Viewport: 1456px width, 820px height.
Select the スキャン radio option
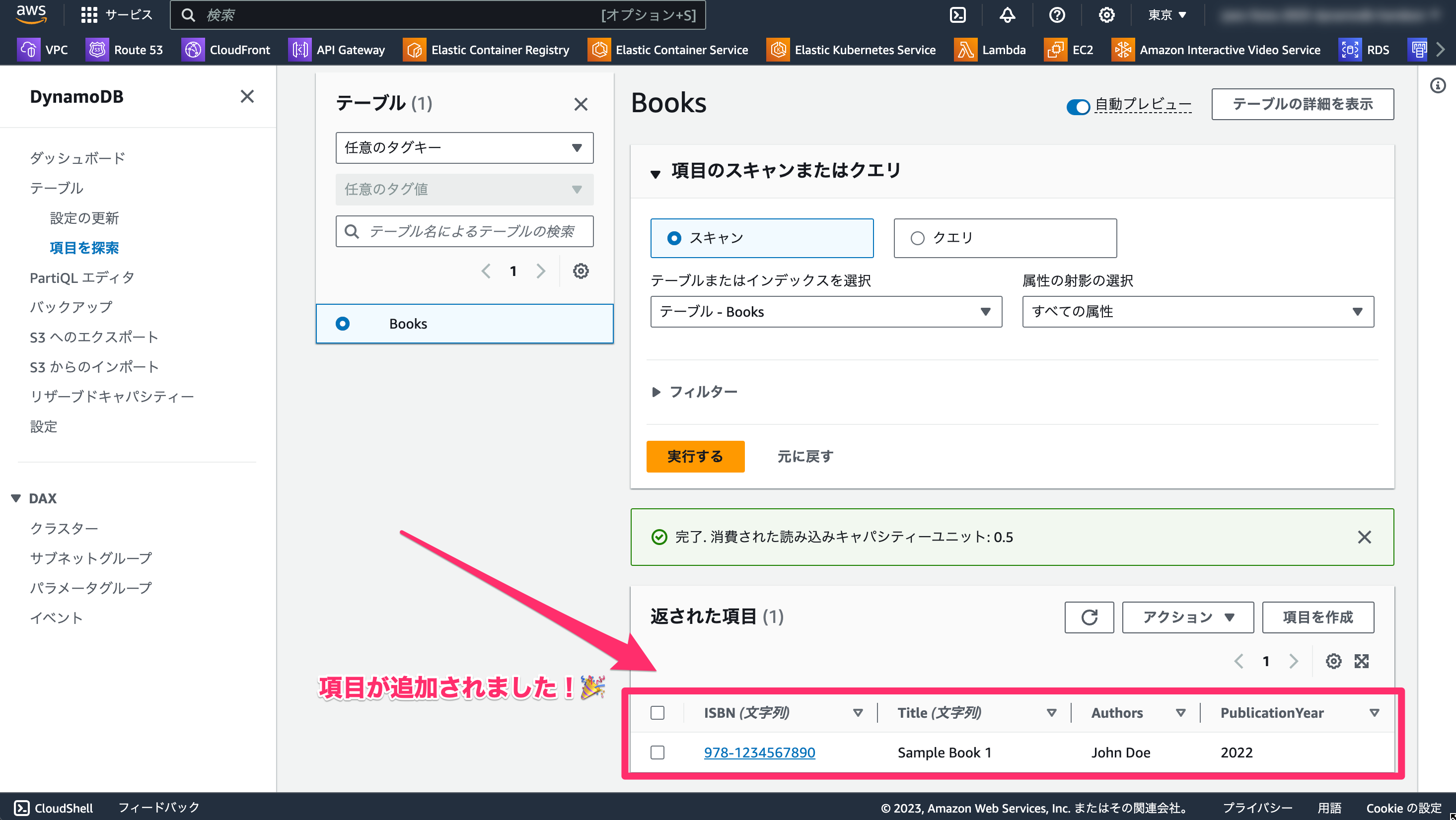point(762,238)
